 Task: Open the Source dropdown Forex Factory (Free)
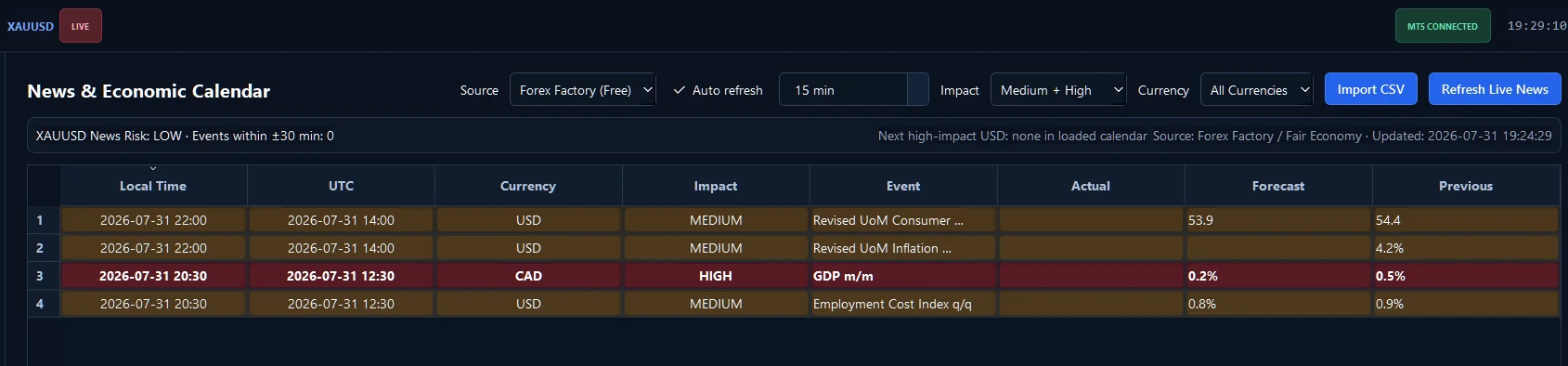click(583, 90)
